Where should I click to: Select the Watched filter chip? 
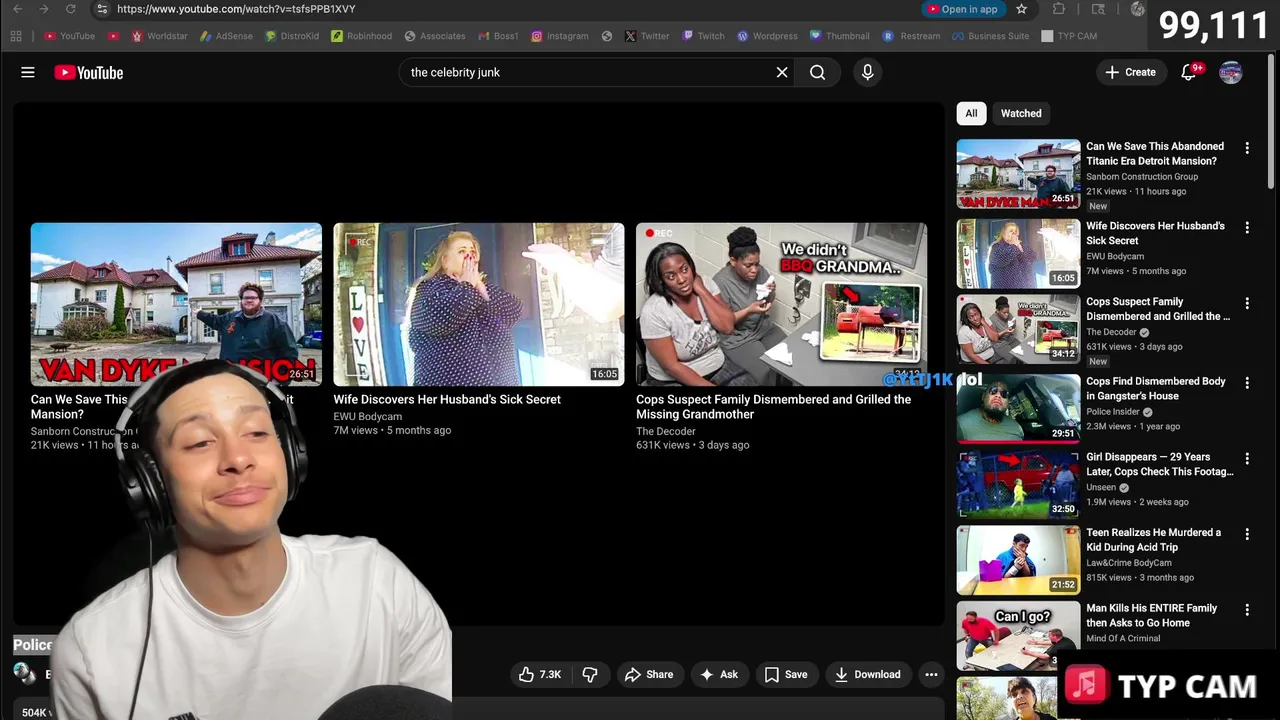(1021, 113)
